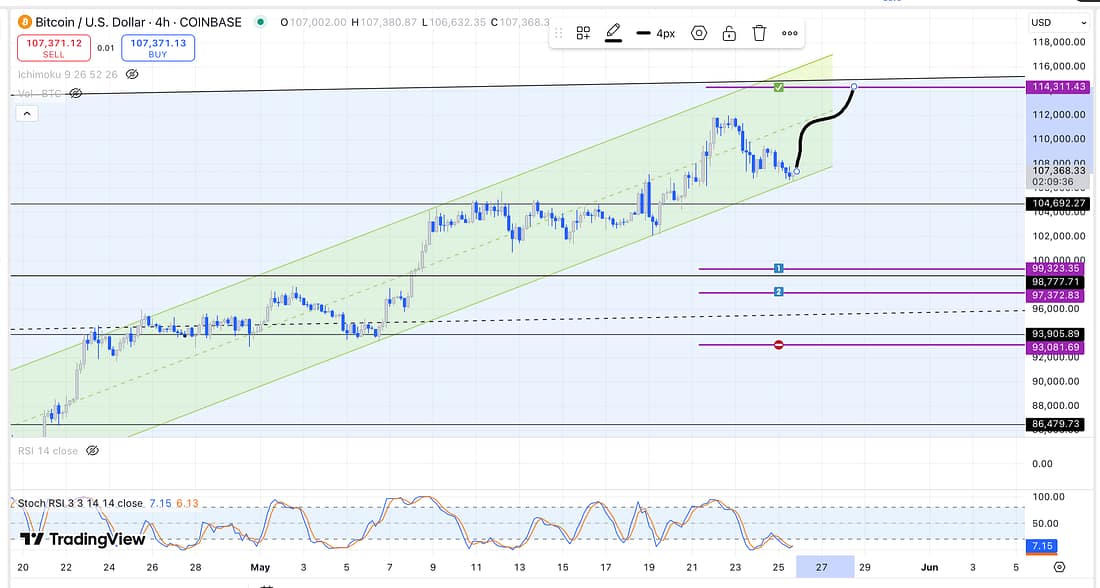Screen dimensions: 1100x588
Task: Open more options three-dot menu
Action: (x=790, y=33)
